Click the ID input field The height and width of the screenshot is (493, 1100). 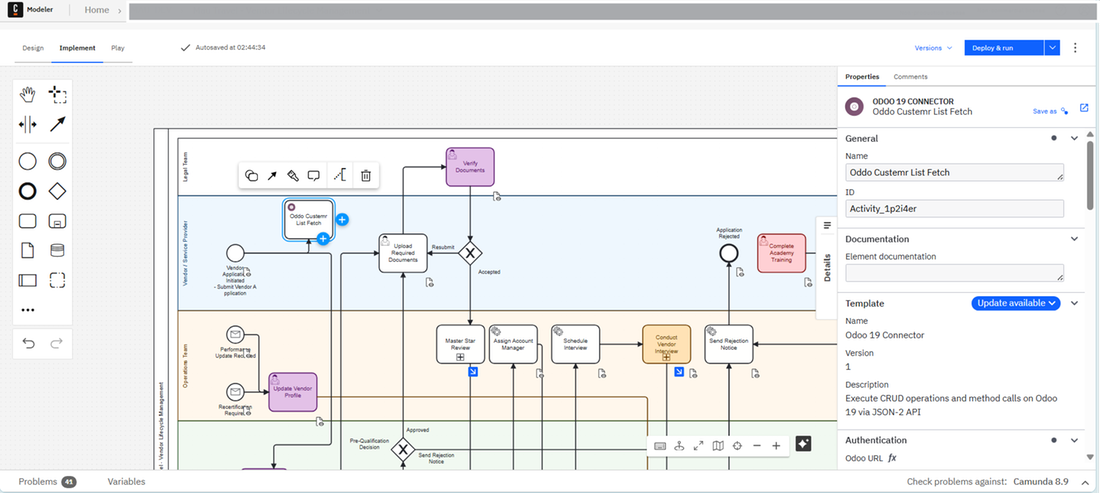(x=954, y=208)
